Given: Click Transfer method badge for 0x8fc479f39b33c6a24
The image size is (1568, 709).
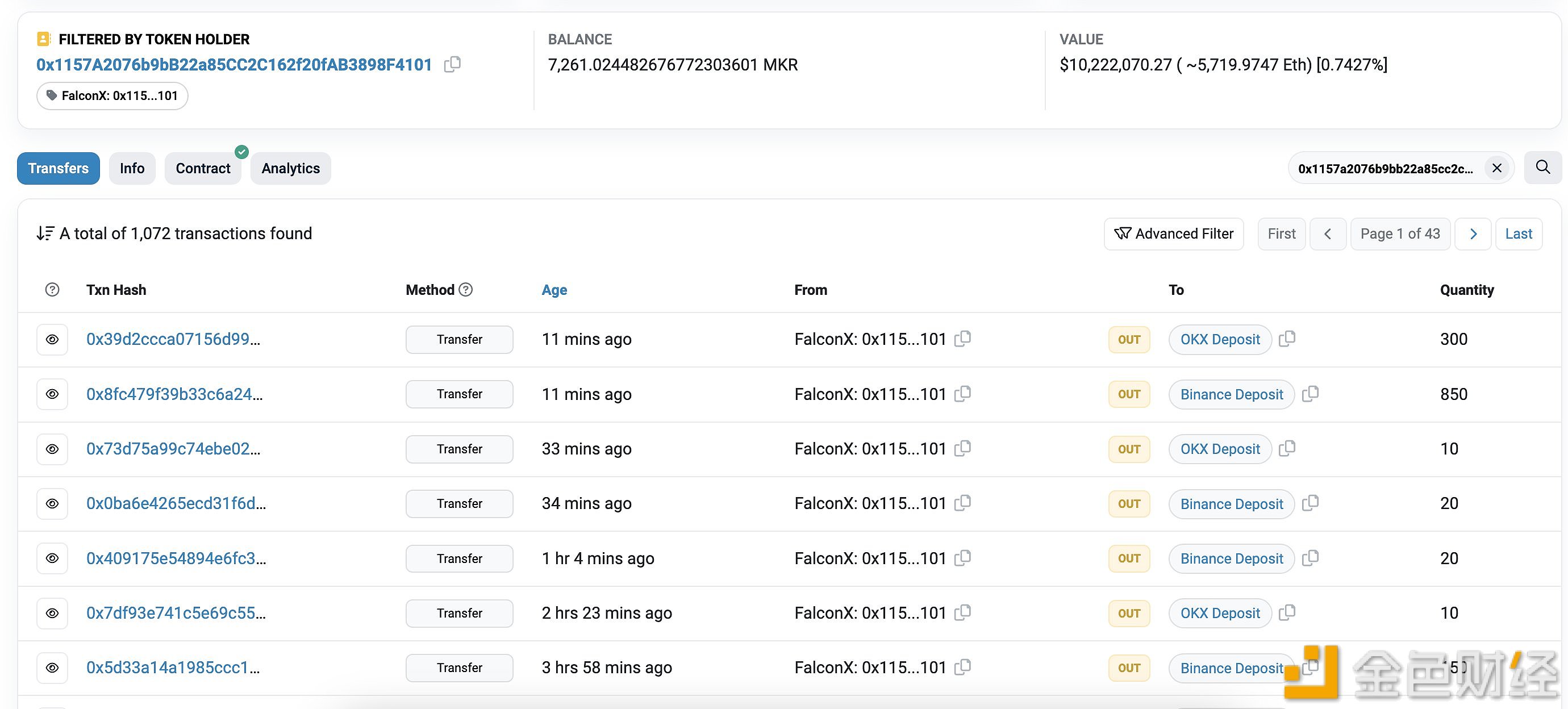Looking at the screenshot, I should [459, 394].
